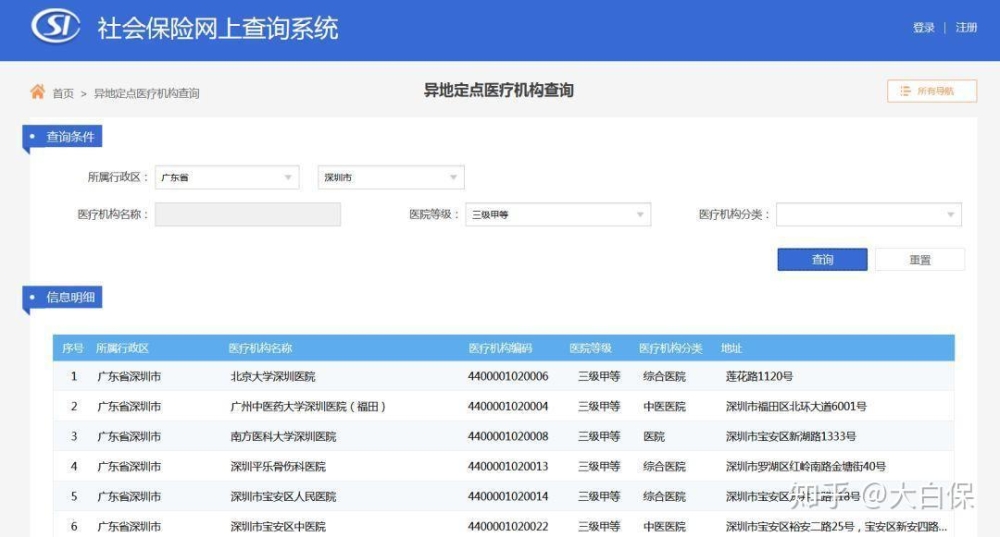Click code 4400001020022
Image resolution: width=1000 pixels, height=537 pixels.
point(508,526)
